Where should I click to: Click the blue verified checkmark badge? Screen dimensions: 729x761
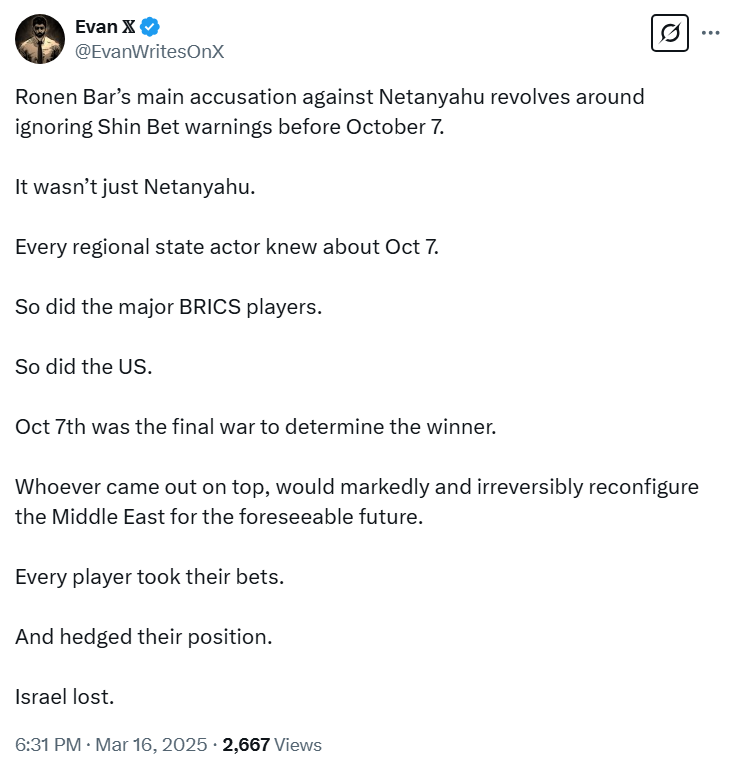[x=150, y=26]
